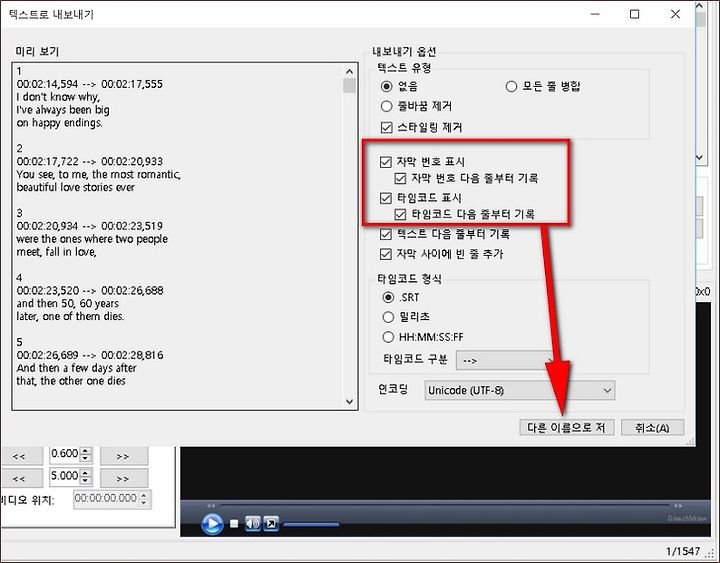Click the fast-forward arrows on seek bar
This screenshot has height=563, width=720.
tap(678, 505)
